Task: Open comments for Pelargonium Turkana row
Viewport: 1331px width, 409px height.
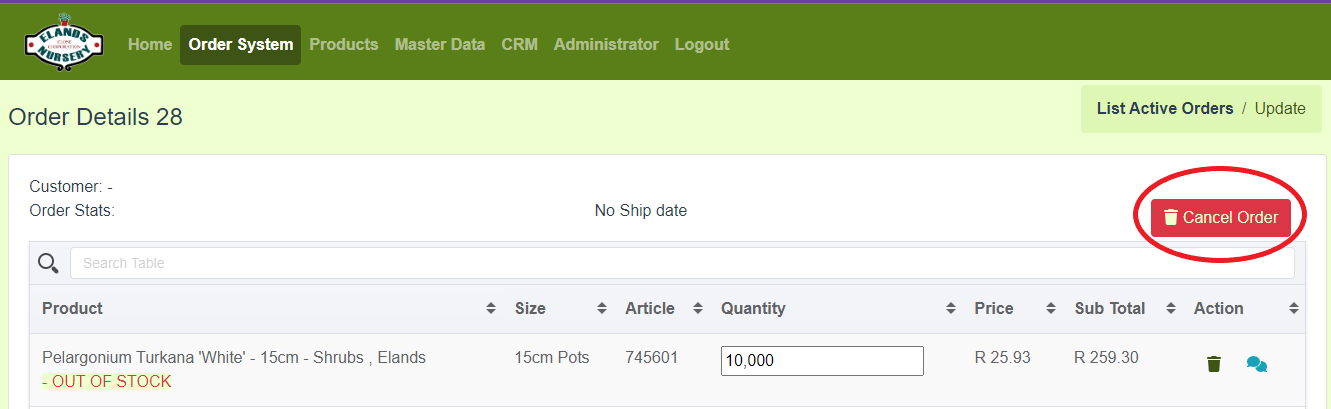Action: 1257,364
